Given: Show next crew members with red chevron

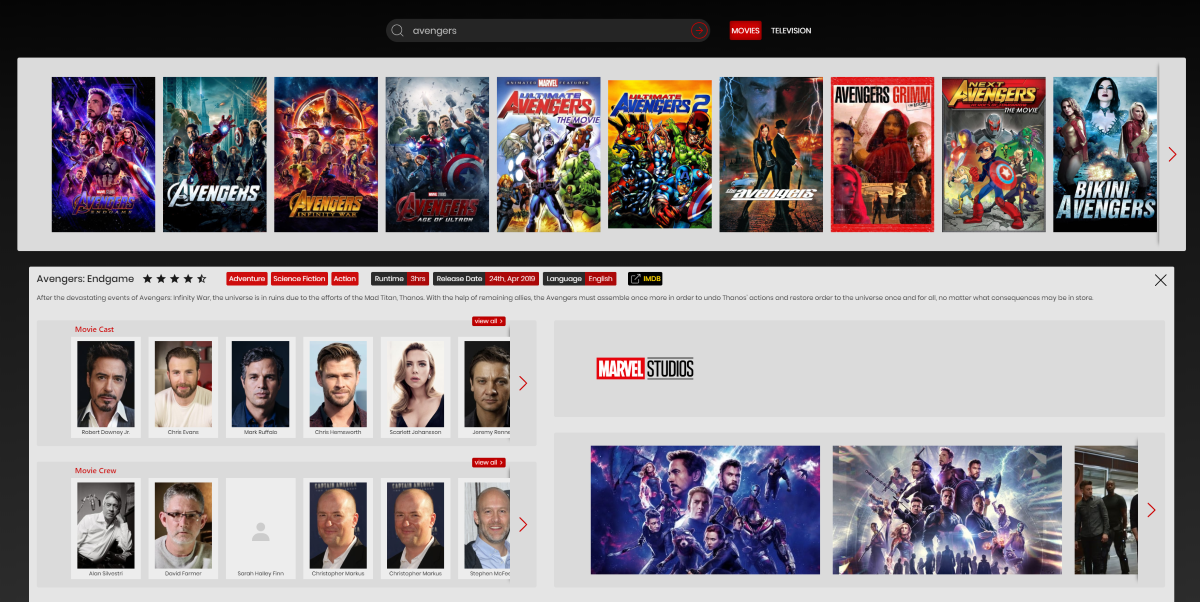Looking at the screenshot, I should pyautogui.click(x=522, y=524).
